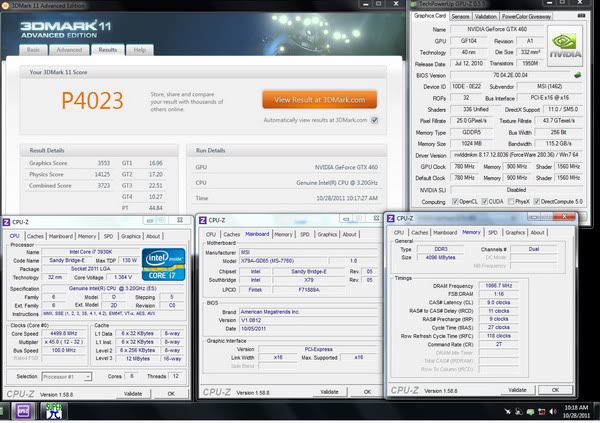Open SPD tab in the CPU-Z Memory window

tap(493, 232)
